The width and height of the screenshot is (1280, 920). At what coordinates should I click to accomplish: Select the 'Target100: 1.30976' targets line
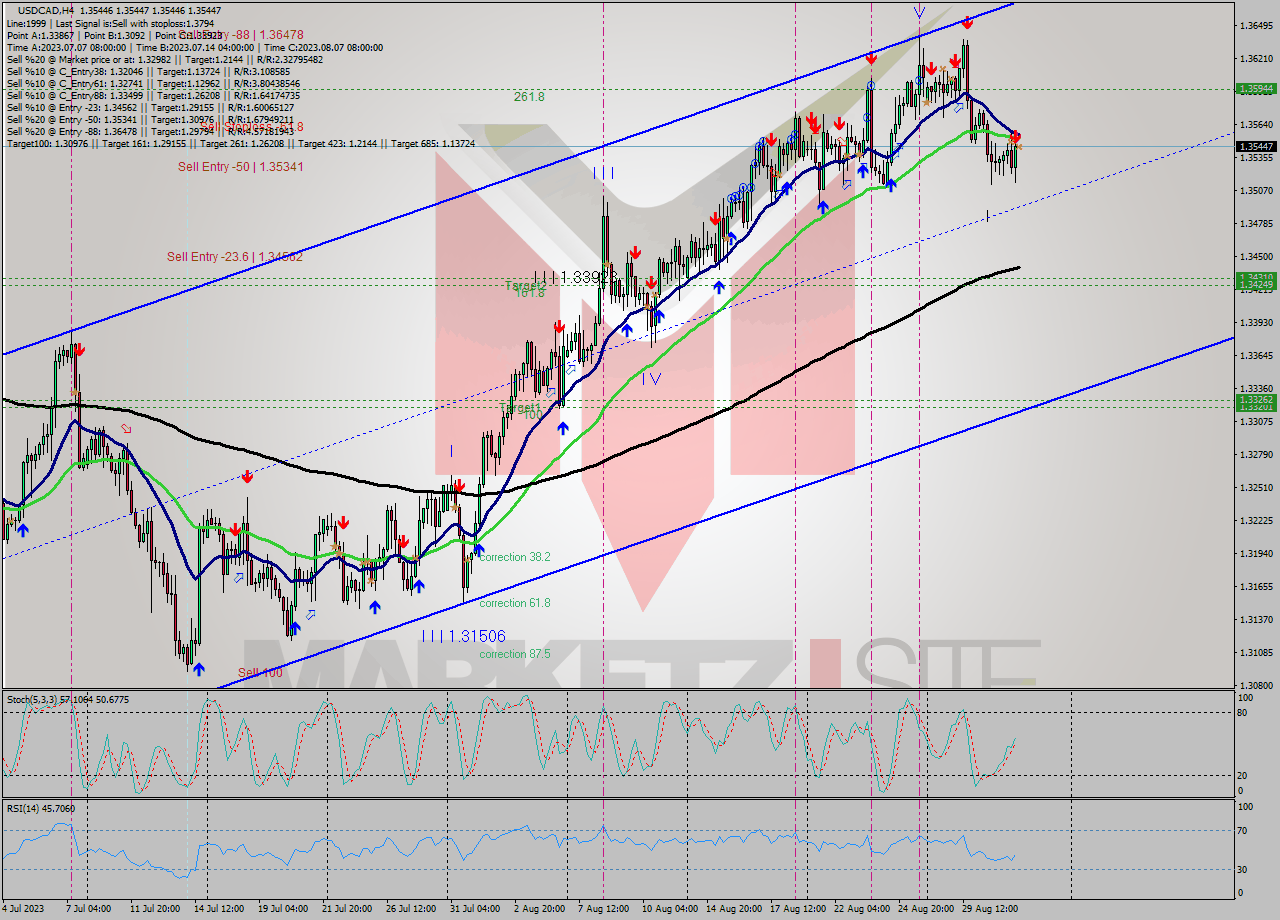click(241, 143)
